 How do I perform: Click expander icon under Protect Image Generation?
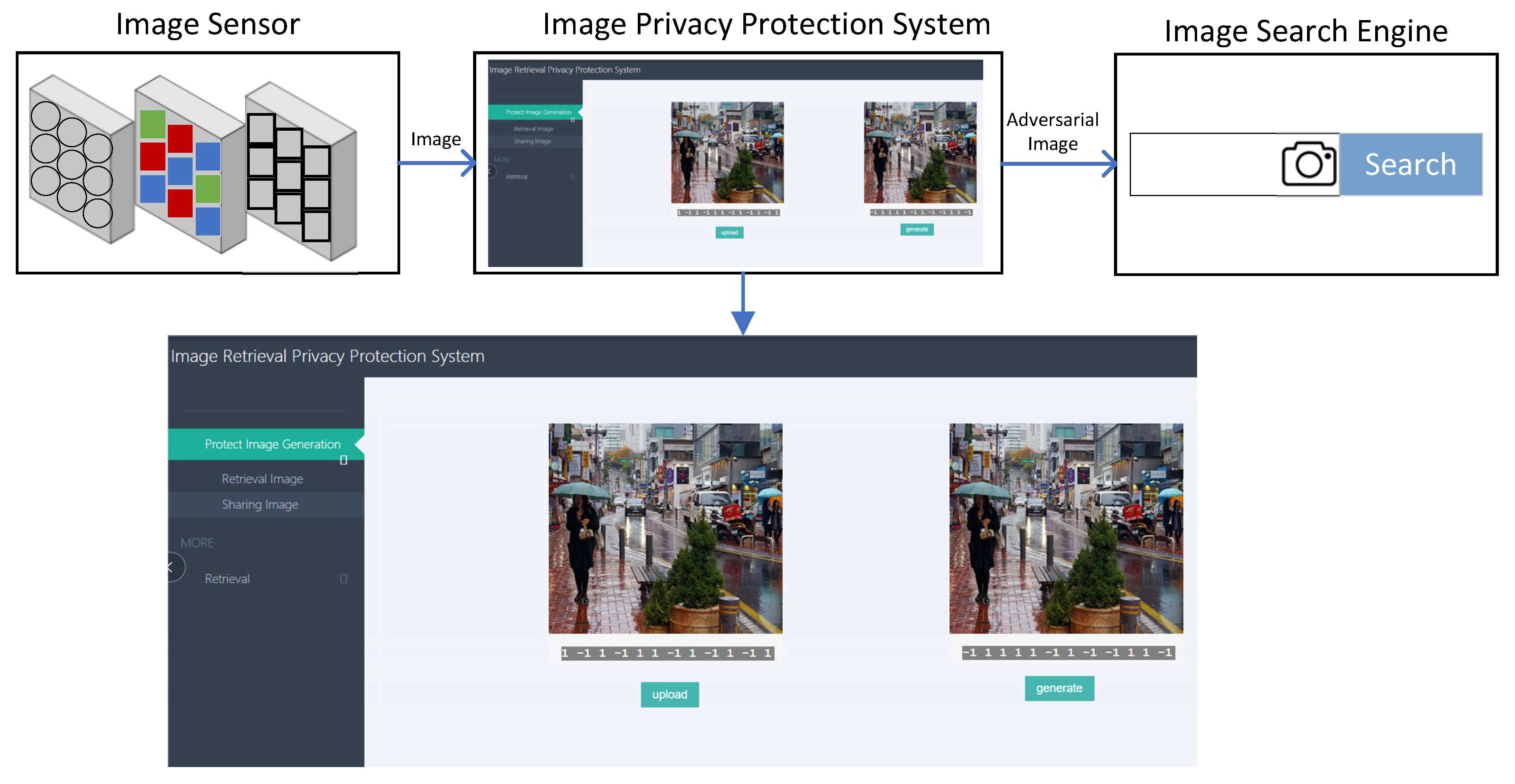tap(343, 460)
